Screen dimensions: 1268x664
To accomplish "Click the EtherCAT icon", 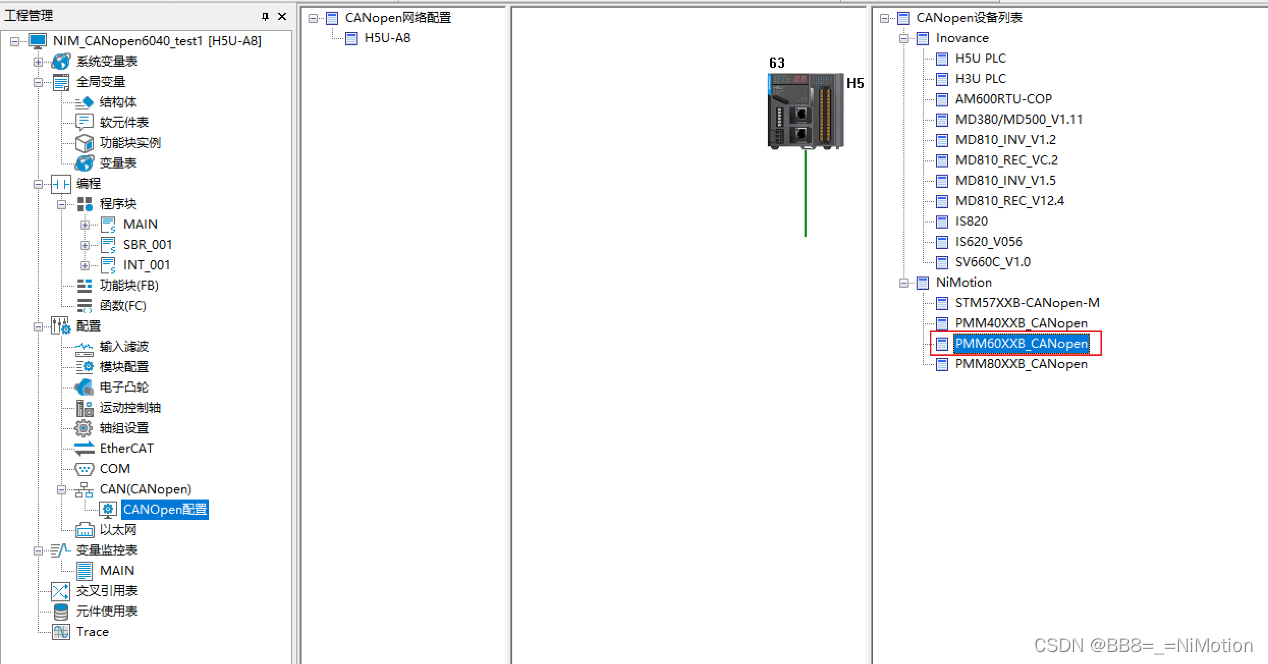I will tap(84, 449).
